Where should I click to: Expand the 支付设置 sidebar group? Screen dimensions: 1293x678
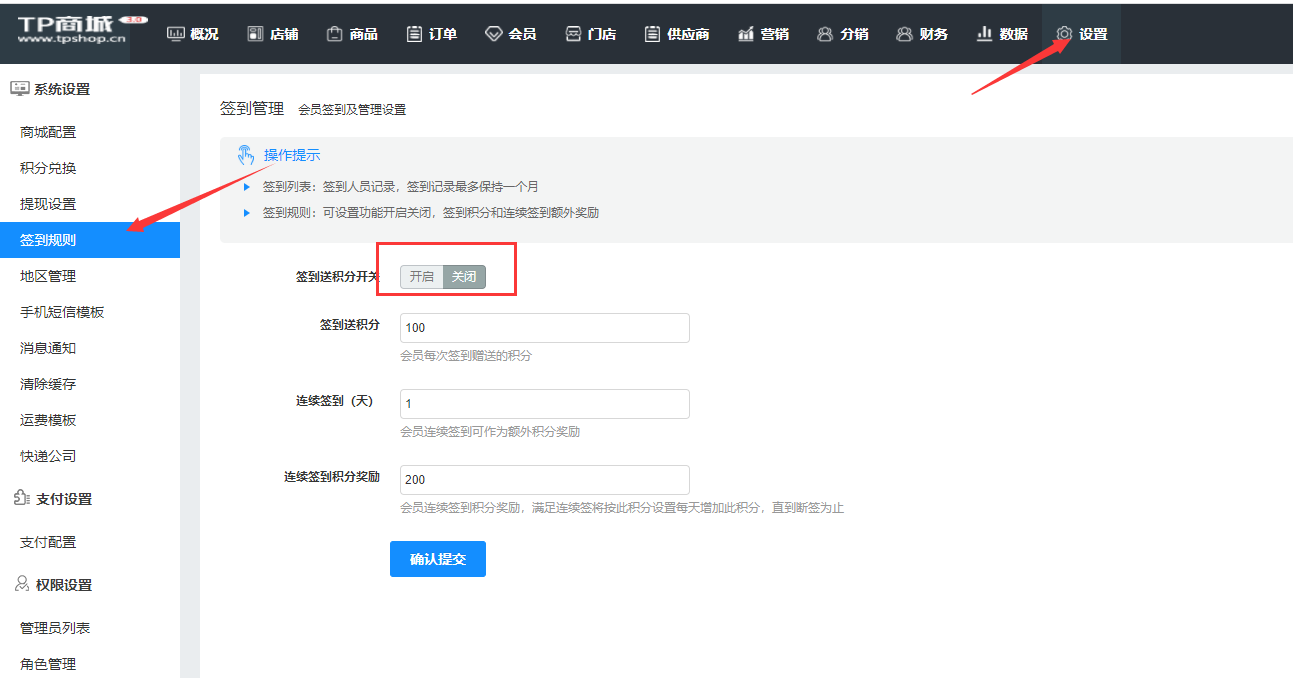[x=62, y=498]
